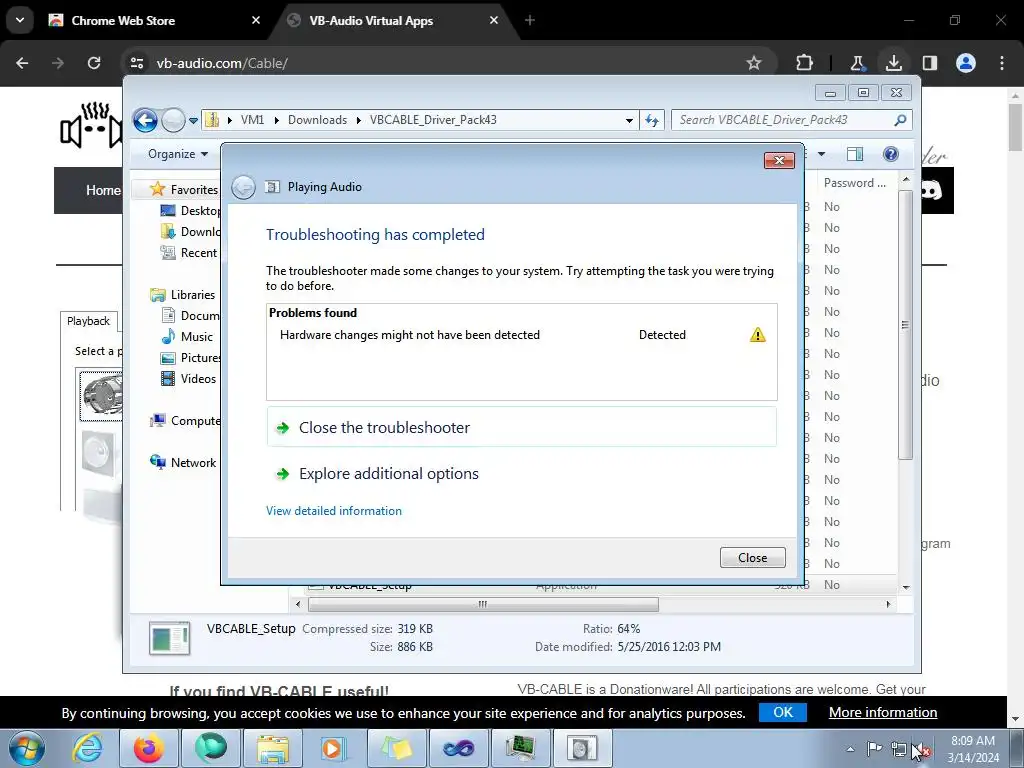Image resolution: width=1024 pixels, height=768 pixels.
Task: Expand the address bar history dropdown
Action: [x=629, y=120]
